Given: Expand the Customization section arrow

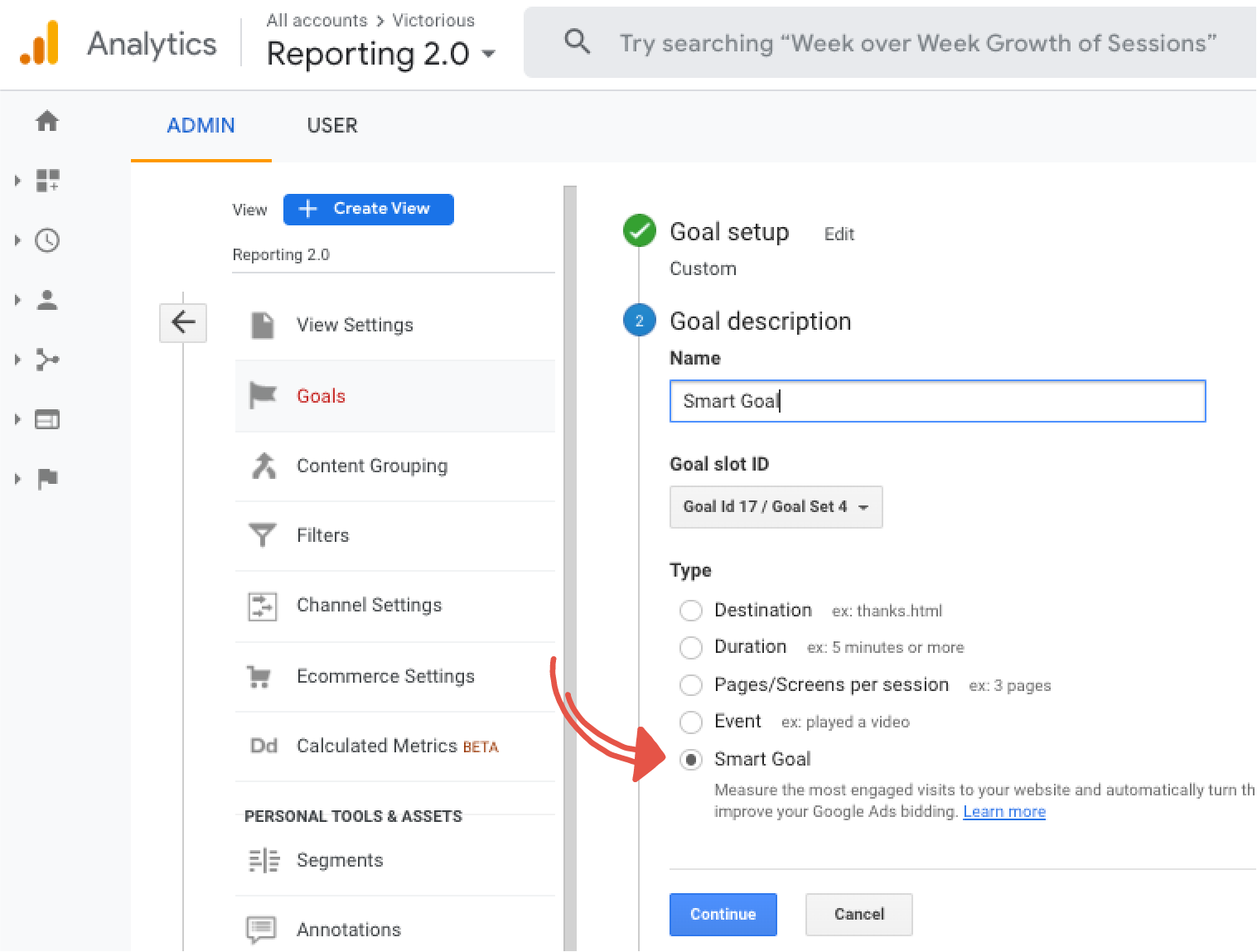Looking at the screenshot, I should [17, 181].
